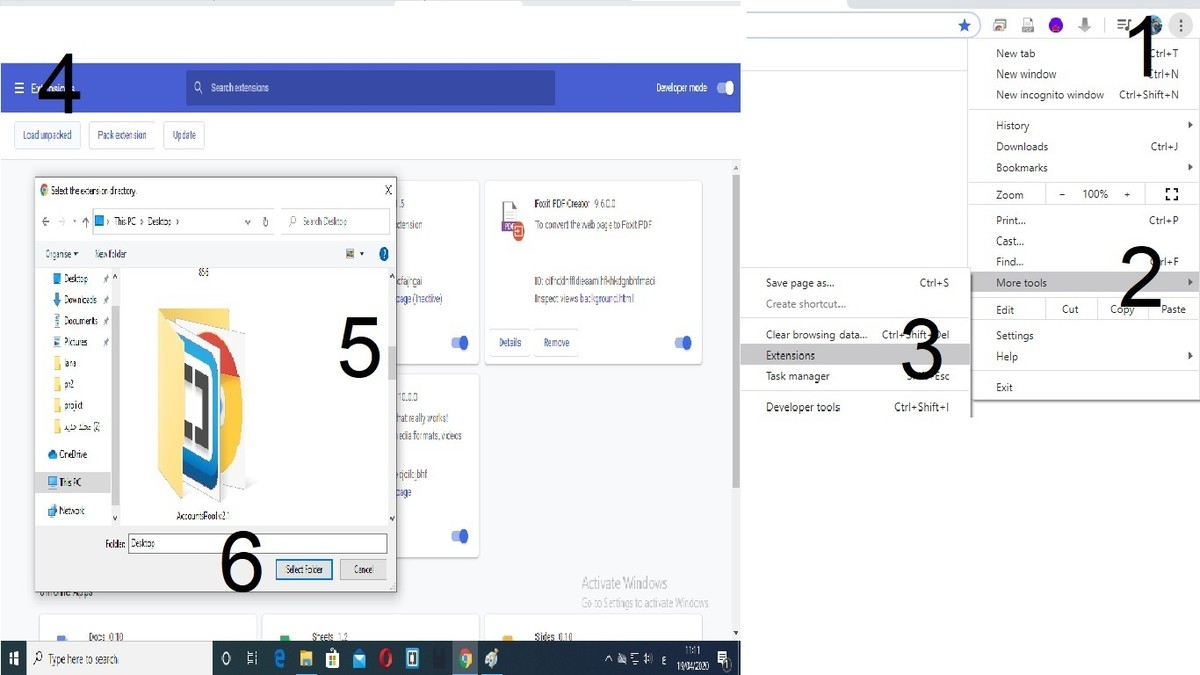Expand the dialog path history dropdown chevron
The height and width of the screenshot is (675, 1200).
pos(247,221)
